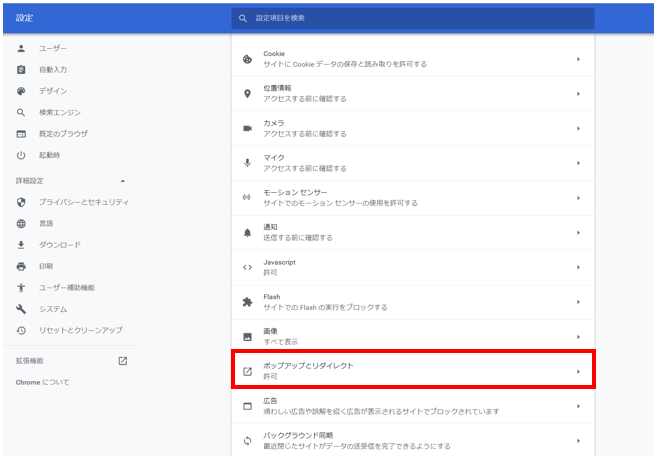The height and width of the screenshot is (461, 659).
Task: Open ダウンロード settings in sidebar
Action: (60, 245)
